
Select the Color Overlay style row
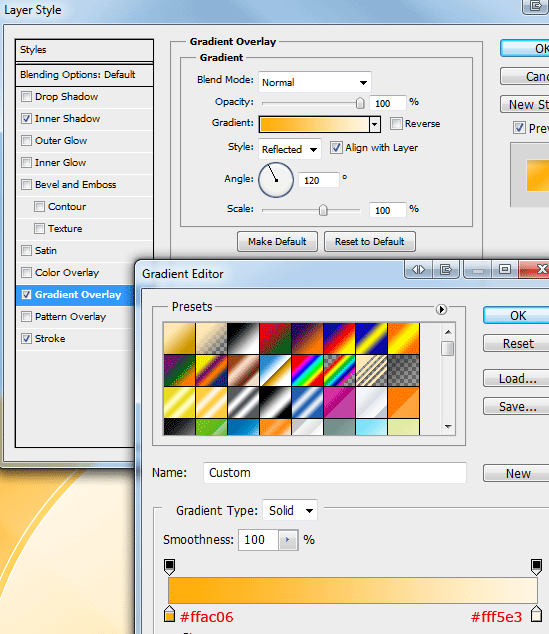click(x=77, y=273)
